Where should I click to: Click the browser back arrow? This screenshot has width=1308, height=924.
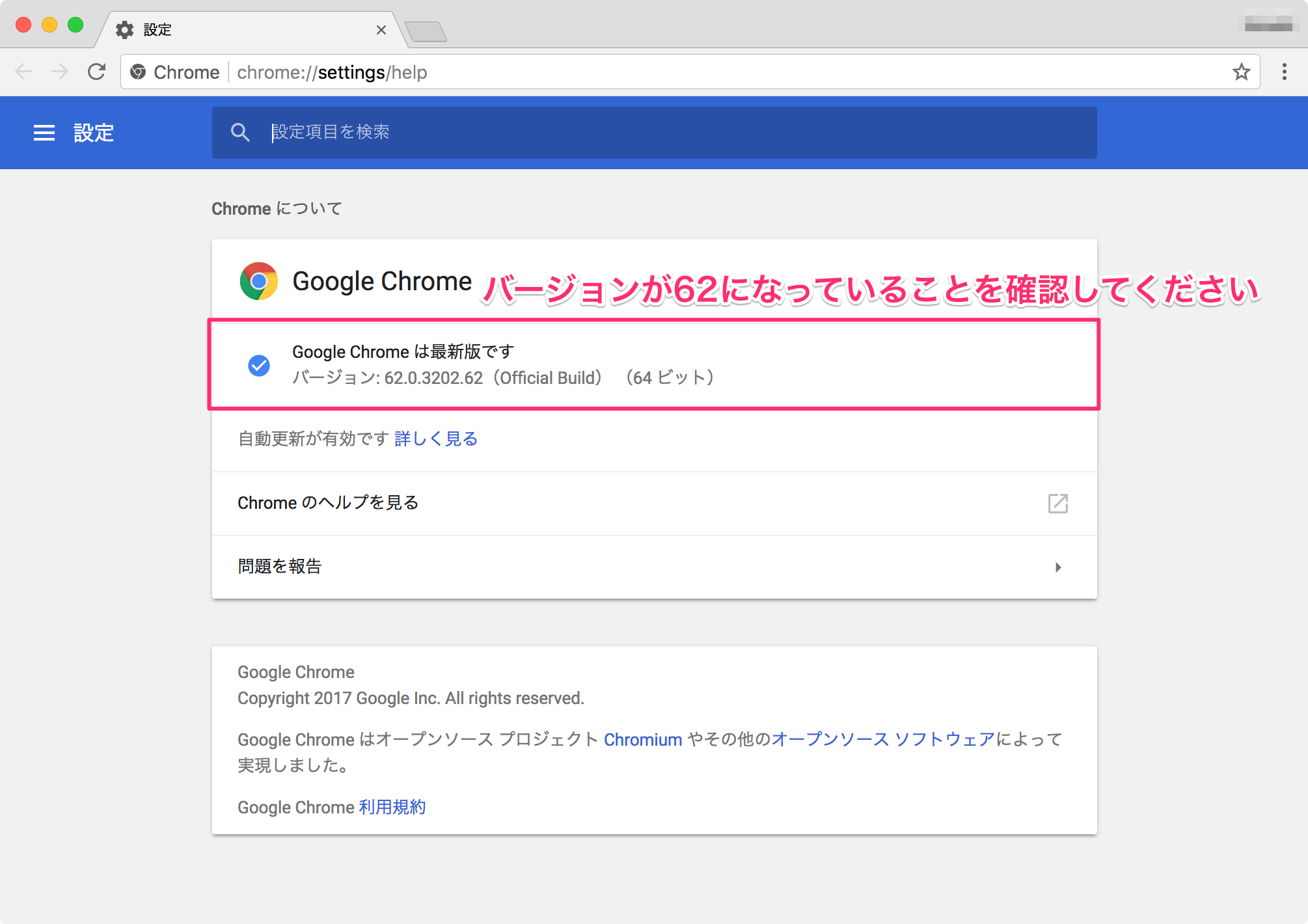point(23,72)
